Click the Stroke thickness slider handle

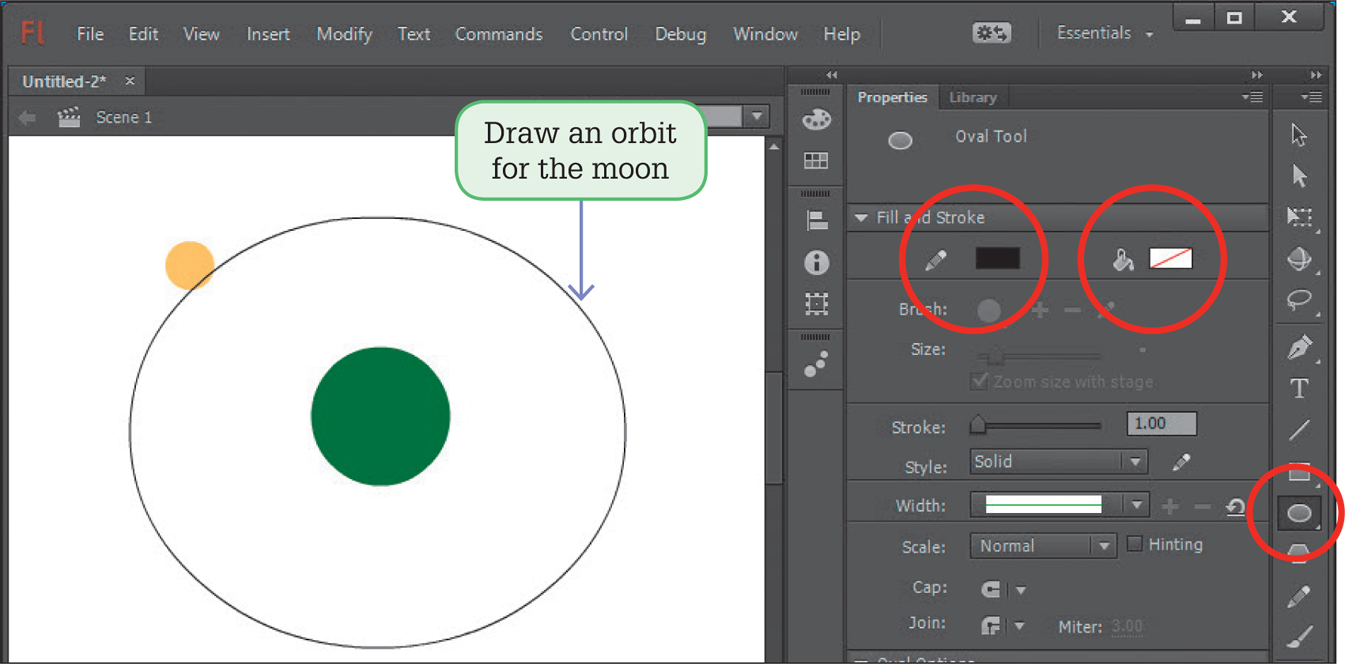coord(978,426)
